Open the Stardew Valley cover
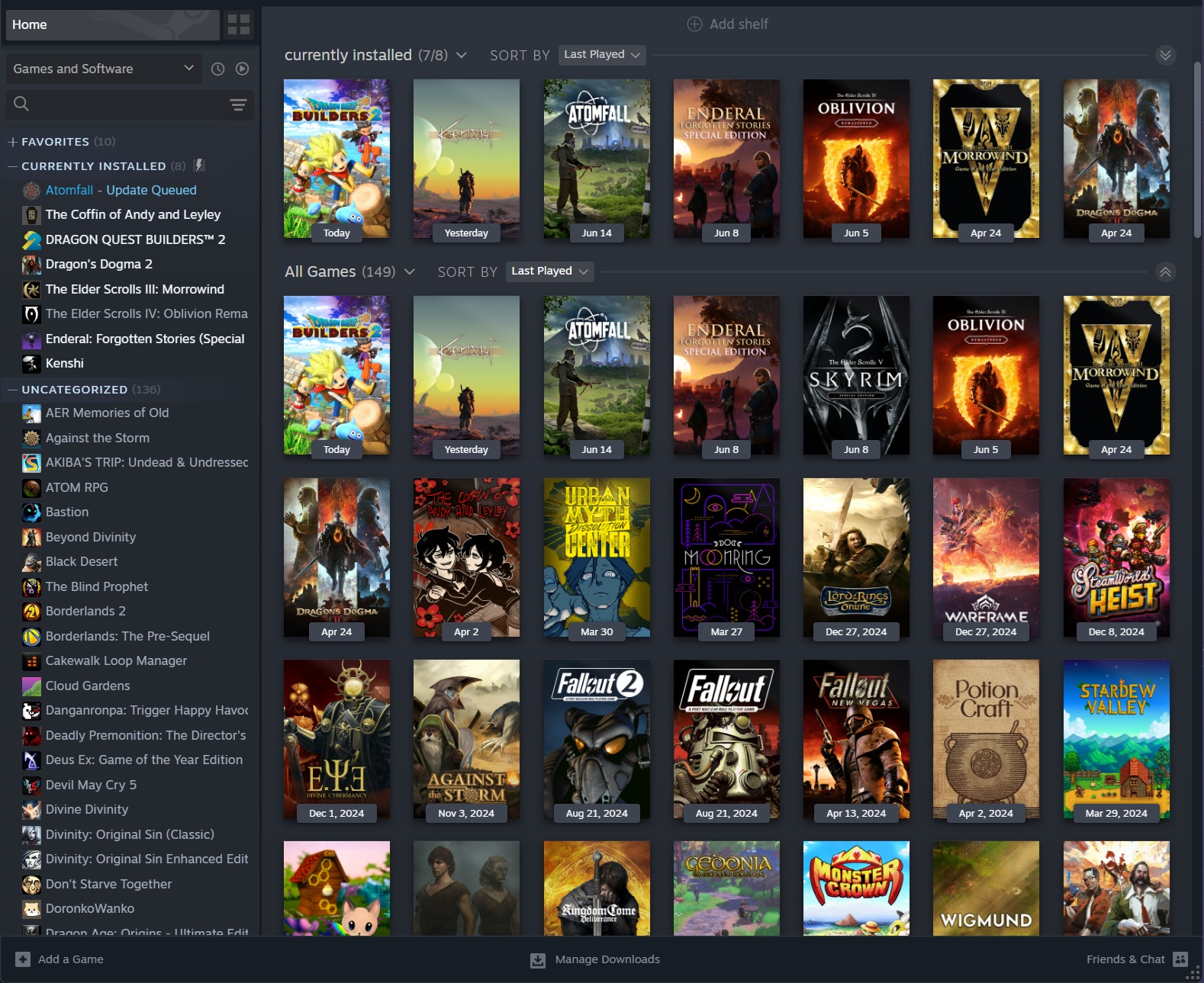 tap(1116, 739)
